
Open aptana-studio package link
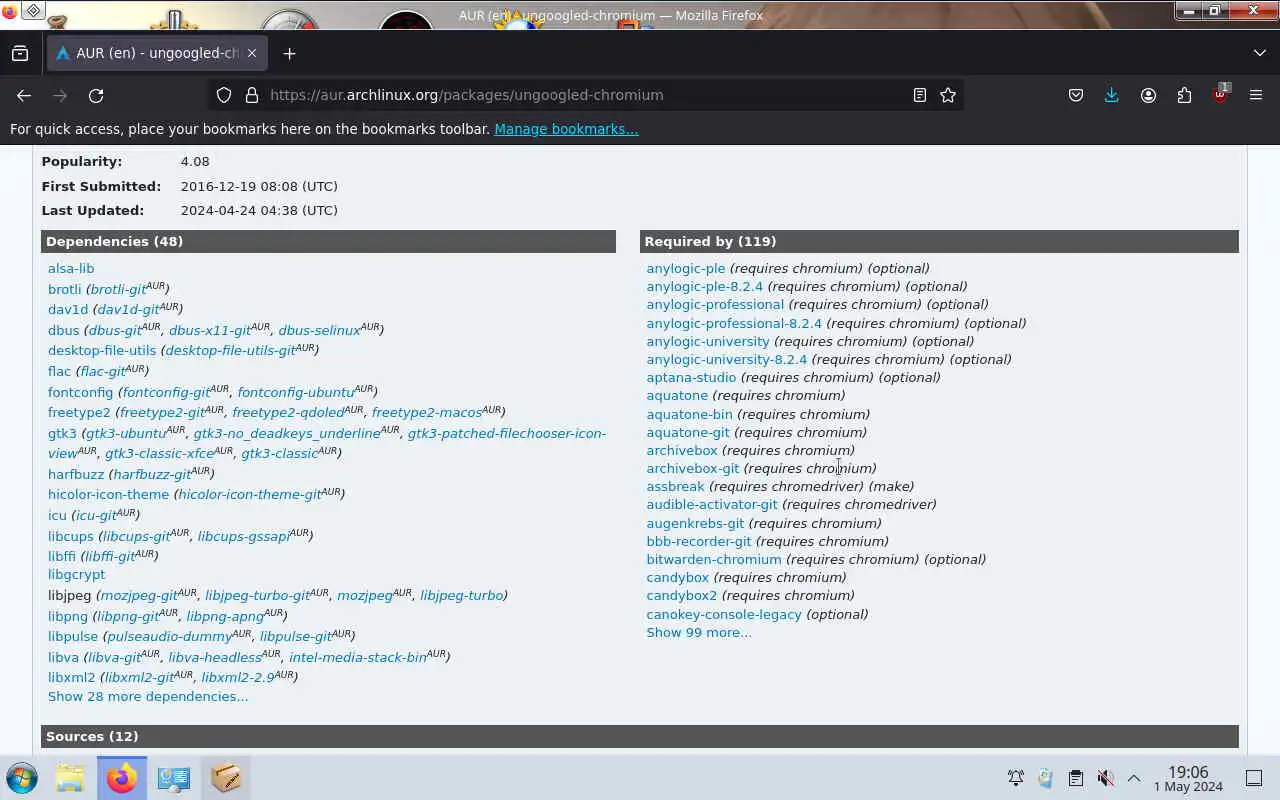pos(691,377)
